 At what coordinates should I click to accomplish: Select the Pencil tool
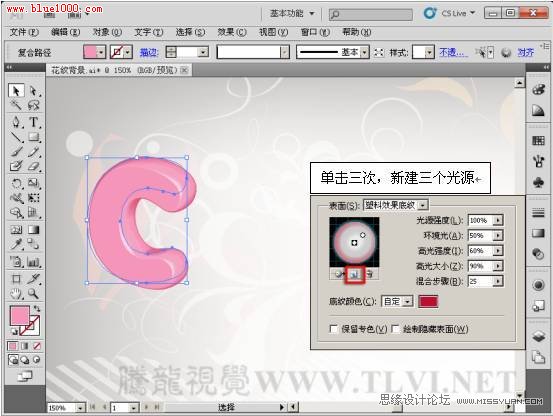[34, 152]
